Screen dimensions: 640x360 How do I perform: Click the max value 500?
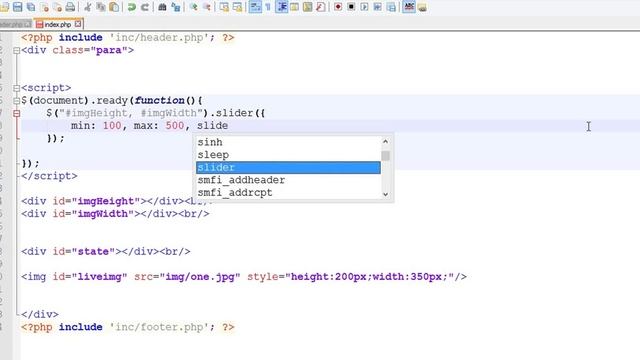point(175,126)
